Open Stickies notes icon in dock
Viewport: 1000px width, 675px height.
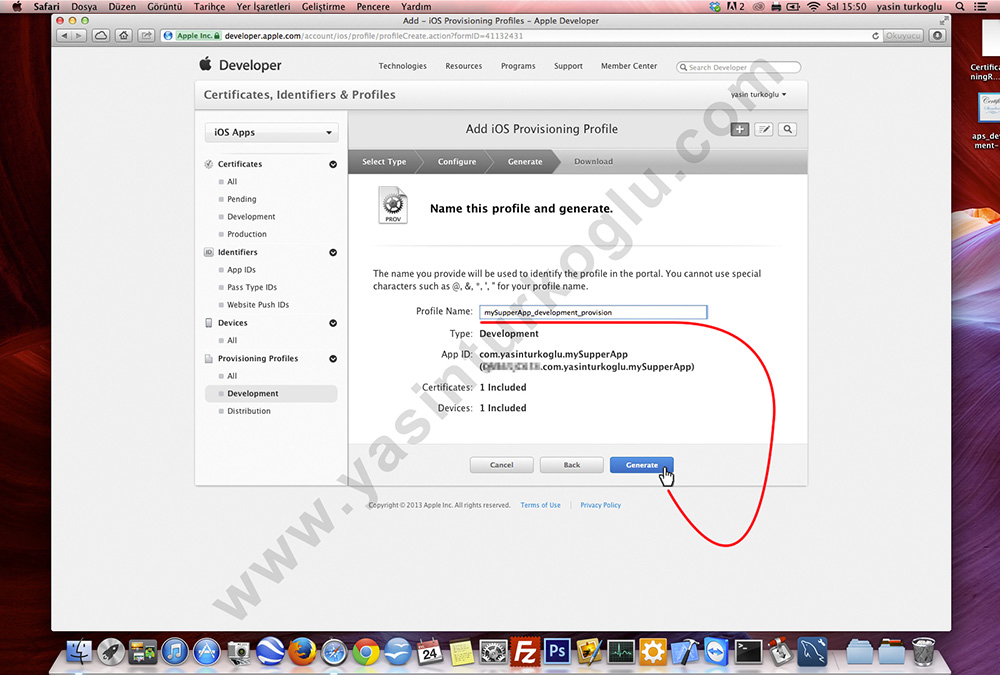coord(462,652)
